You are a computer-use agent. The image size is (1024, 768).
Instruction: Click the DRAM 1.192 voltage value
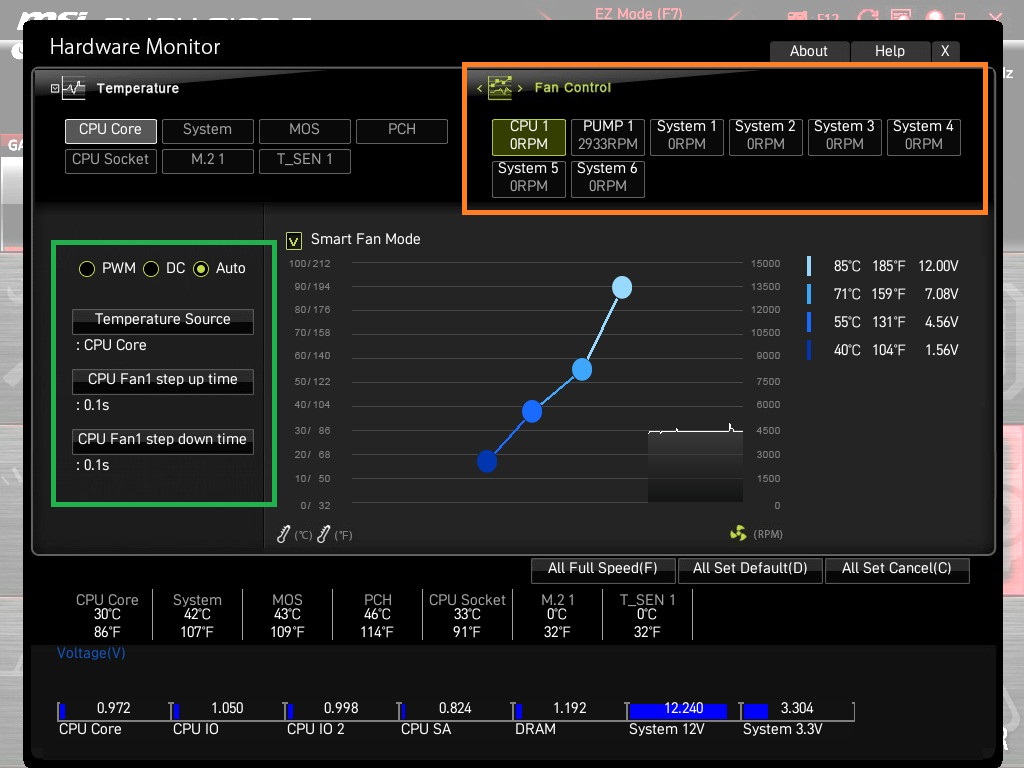pos(569,708)
